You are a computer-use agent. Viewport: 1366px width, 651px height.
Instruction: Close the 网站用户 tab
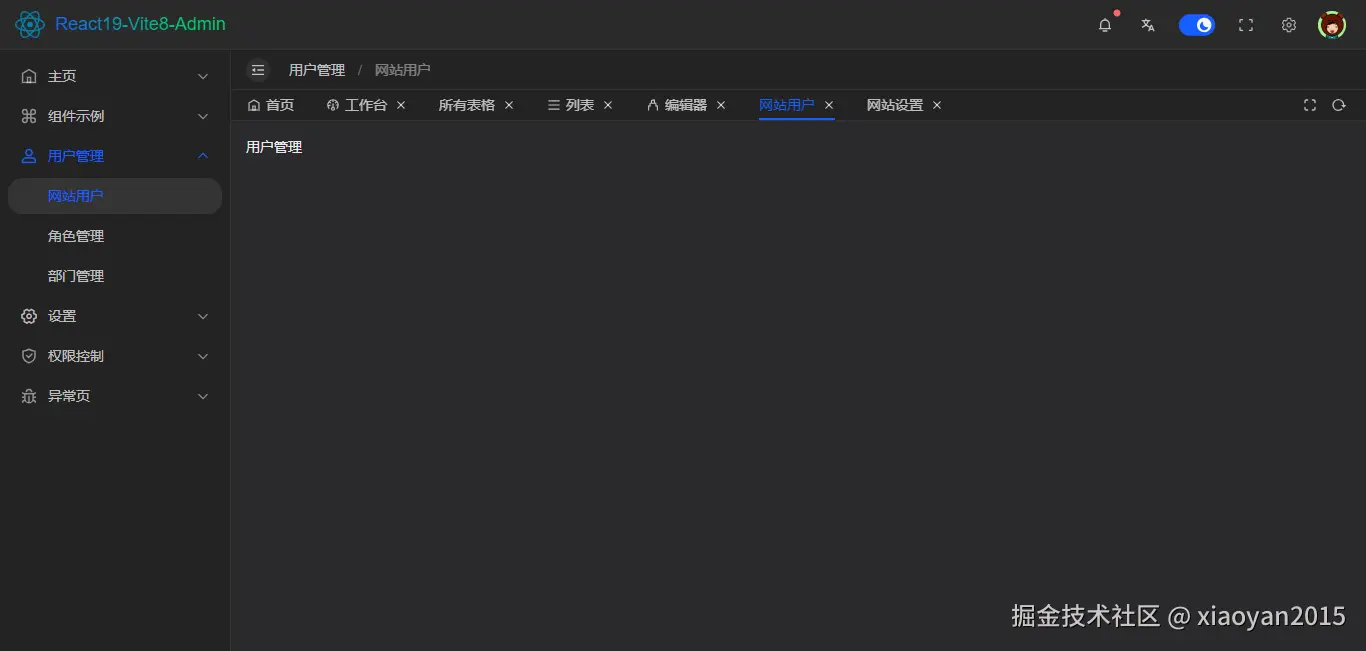click(x=829, y=105)
